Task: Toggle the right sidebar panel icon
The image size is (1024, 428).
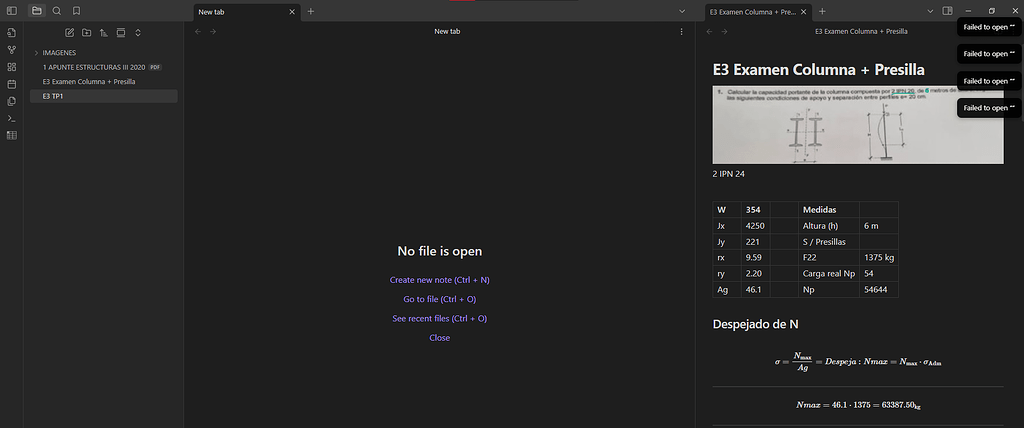Action: pyautogui.click(x=947, y=11)
